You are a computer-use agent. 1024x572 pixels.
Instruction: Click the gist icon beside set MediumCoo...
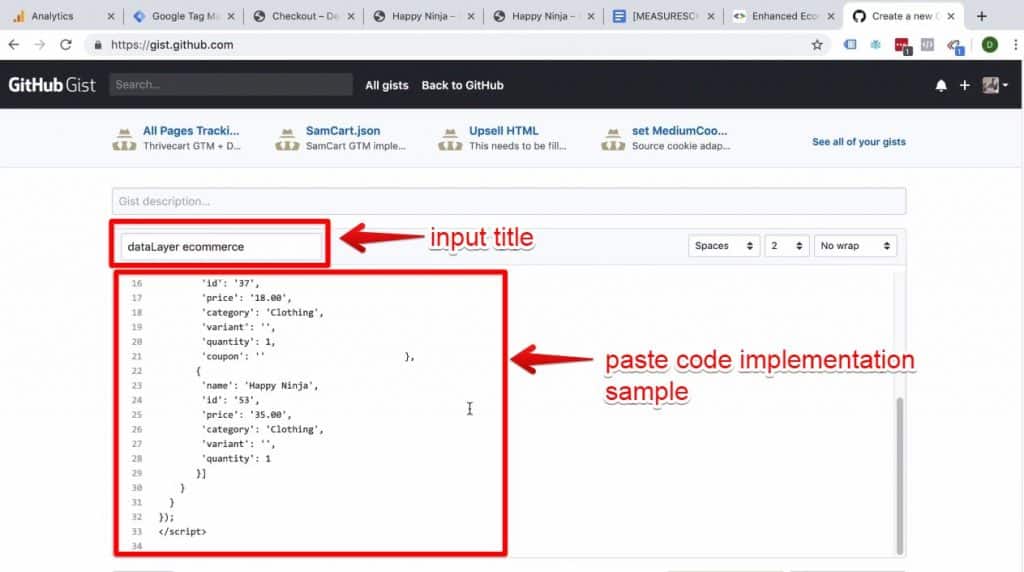613,138
